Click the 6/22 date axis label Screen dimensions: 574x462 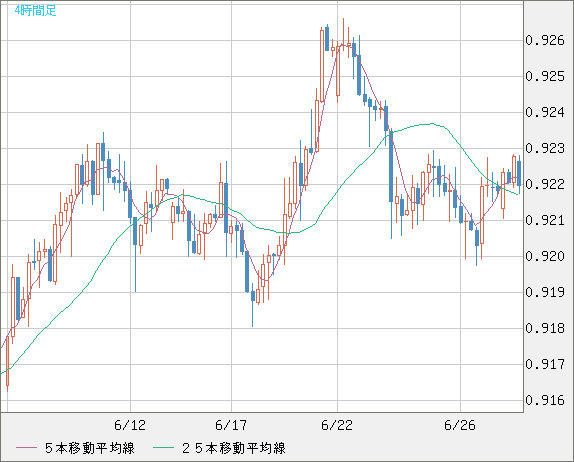pos(337,425)
